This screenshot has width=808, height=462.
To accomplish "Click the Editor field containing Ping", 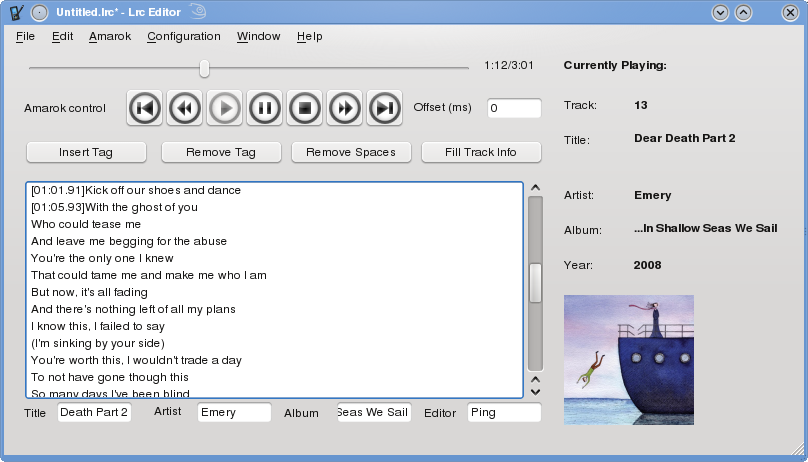I will pyautogui.click(x=504, y=413).
